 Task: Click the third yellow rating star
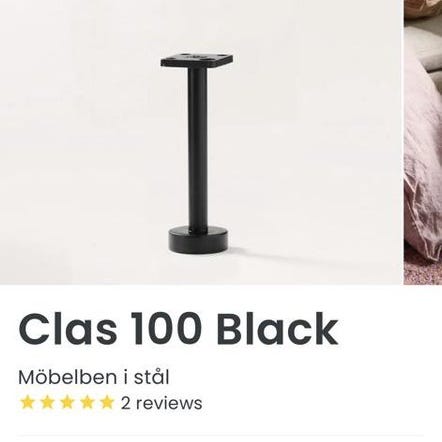click(x=67, y=402)
